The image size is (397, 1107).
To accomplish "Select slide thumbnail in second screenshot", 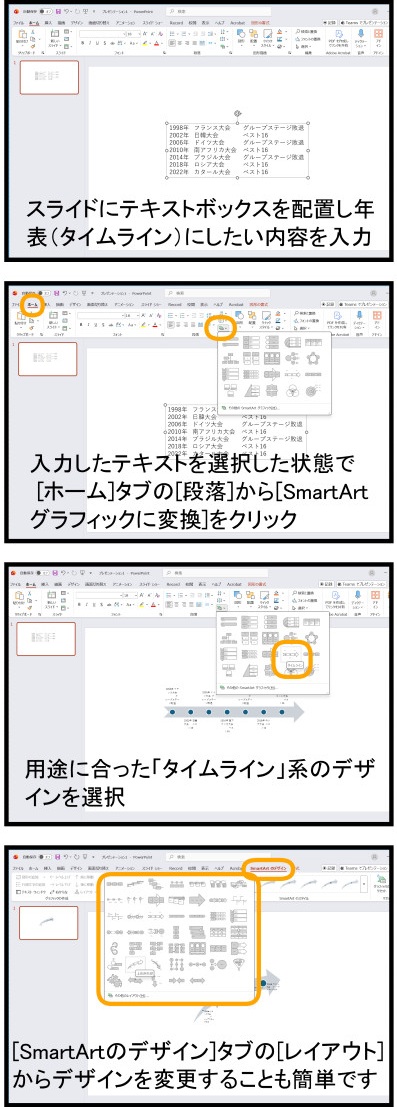I will [x=48, y=359].
